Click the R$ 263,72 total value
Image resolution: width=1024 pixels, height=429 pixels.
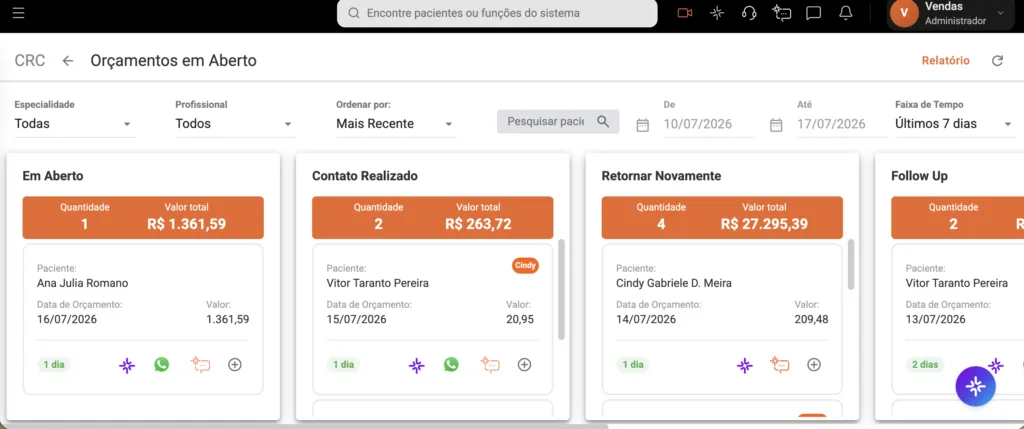pos(478,225)
